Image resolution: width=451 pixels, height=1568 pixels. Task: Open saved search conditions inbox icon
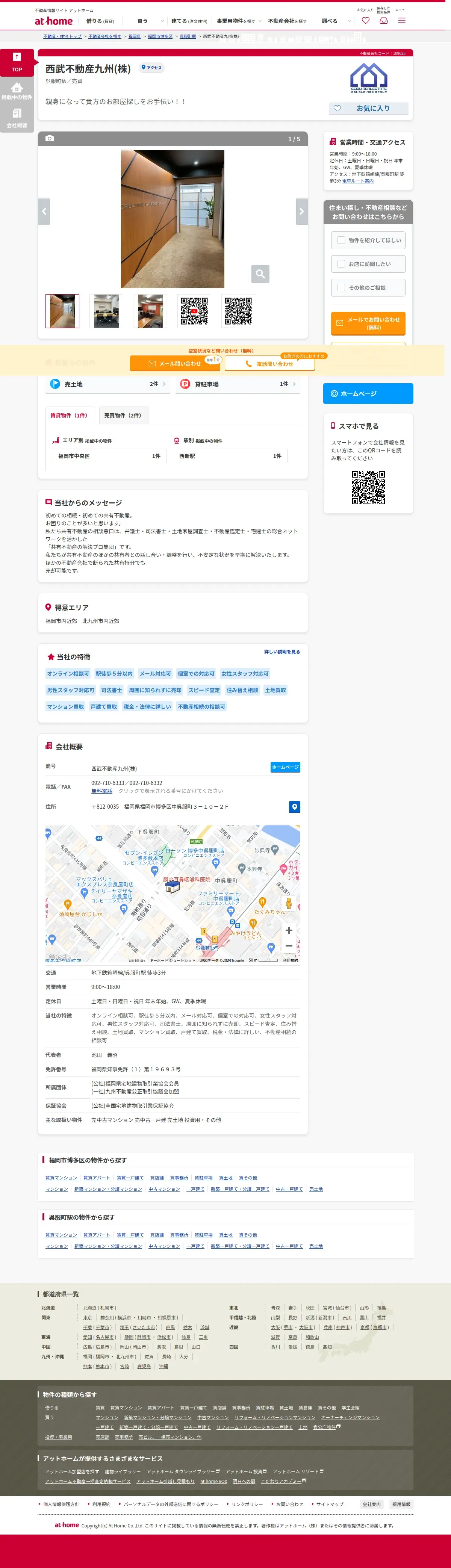[383, 21]
